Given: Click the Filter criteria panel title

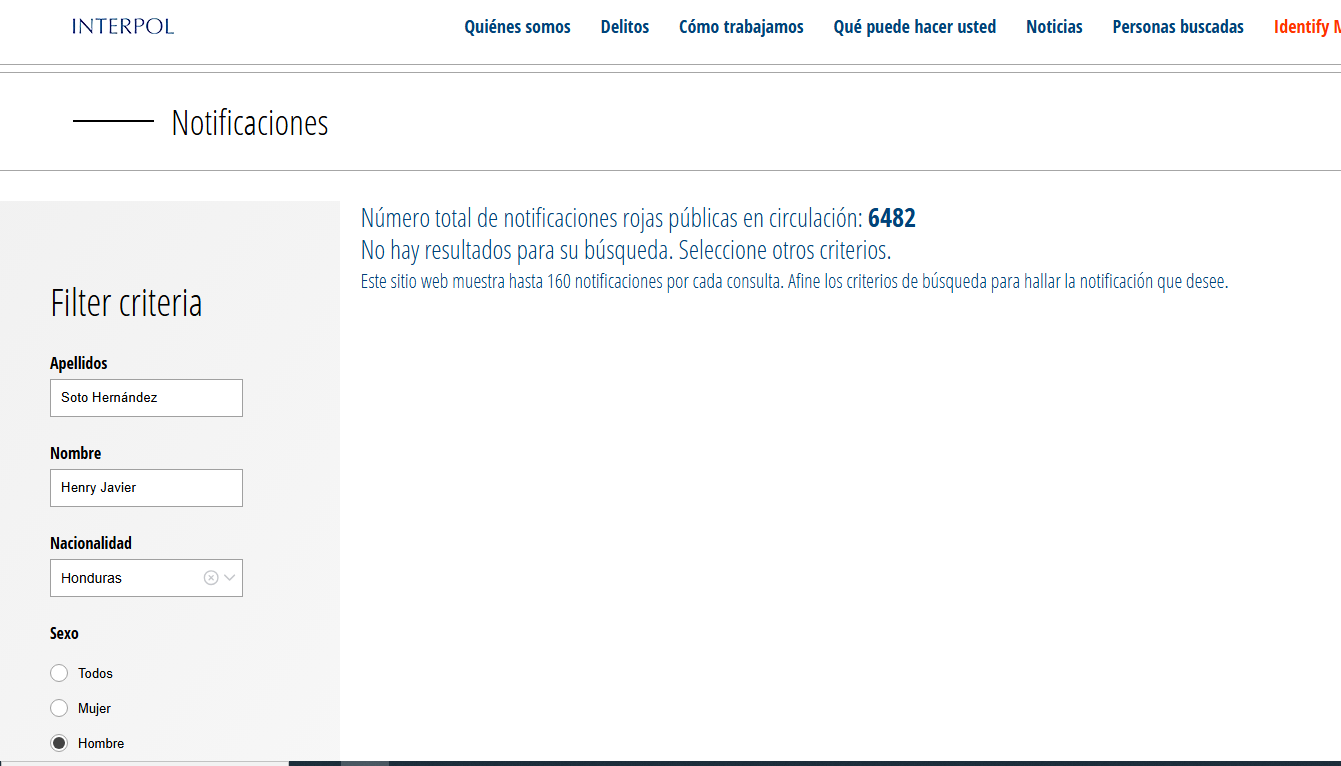Looking at the screenshot, I should [x=126, y=302].
